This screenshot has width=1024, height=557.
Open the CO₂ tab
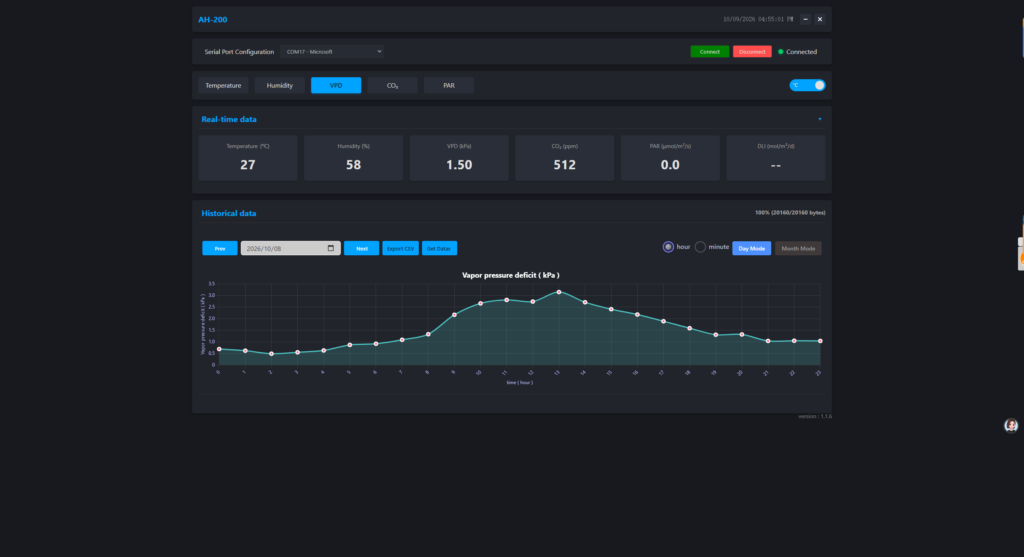click(x=392, y=86)
